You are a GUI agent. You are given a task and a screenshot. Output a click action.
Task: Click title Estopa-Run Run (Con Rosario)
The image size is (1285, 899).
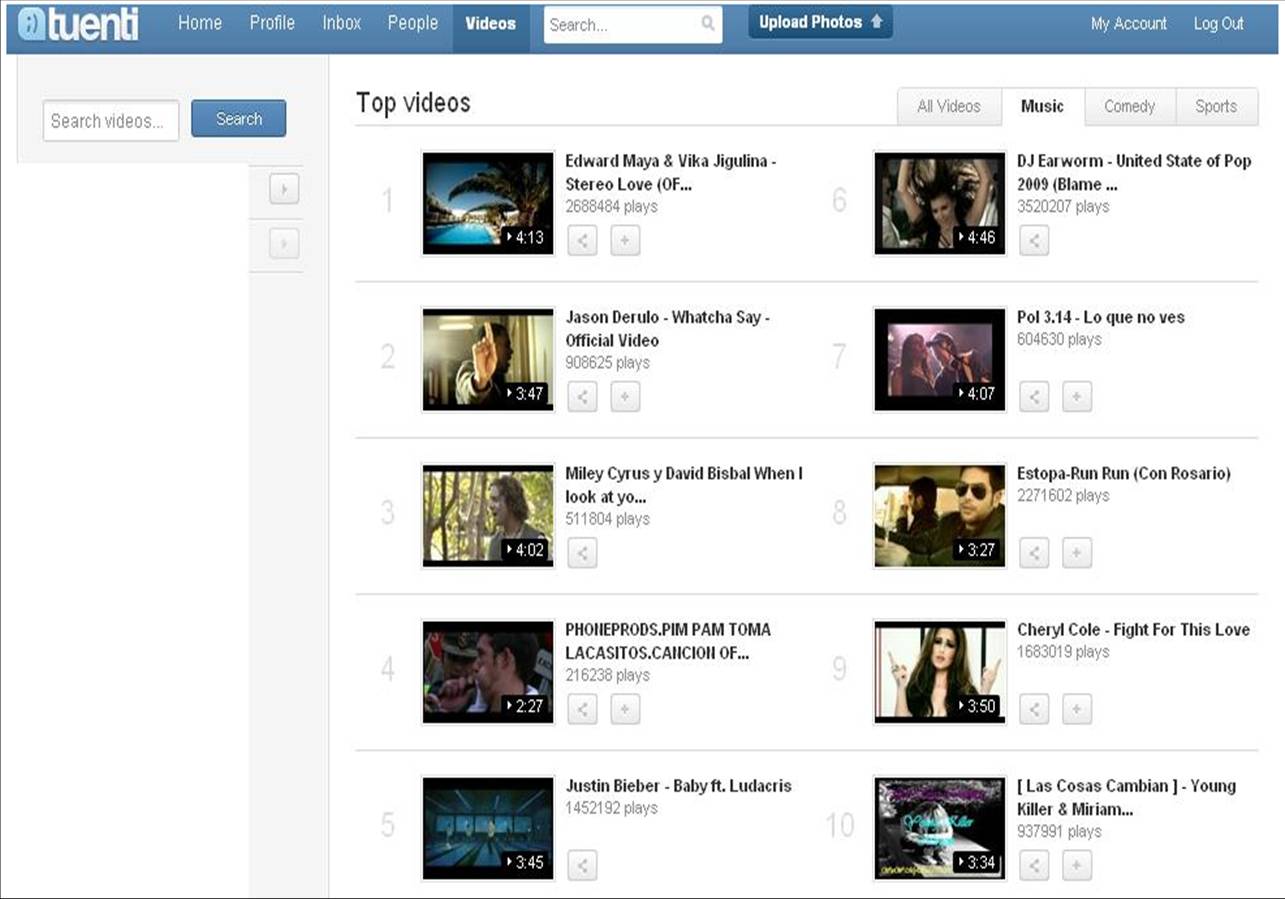(1124, 474)
